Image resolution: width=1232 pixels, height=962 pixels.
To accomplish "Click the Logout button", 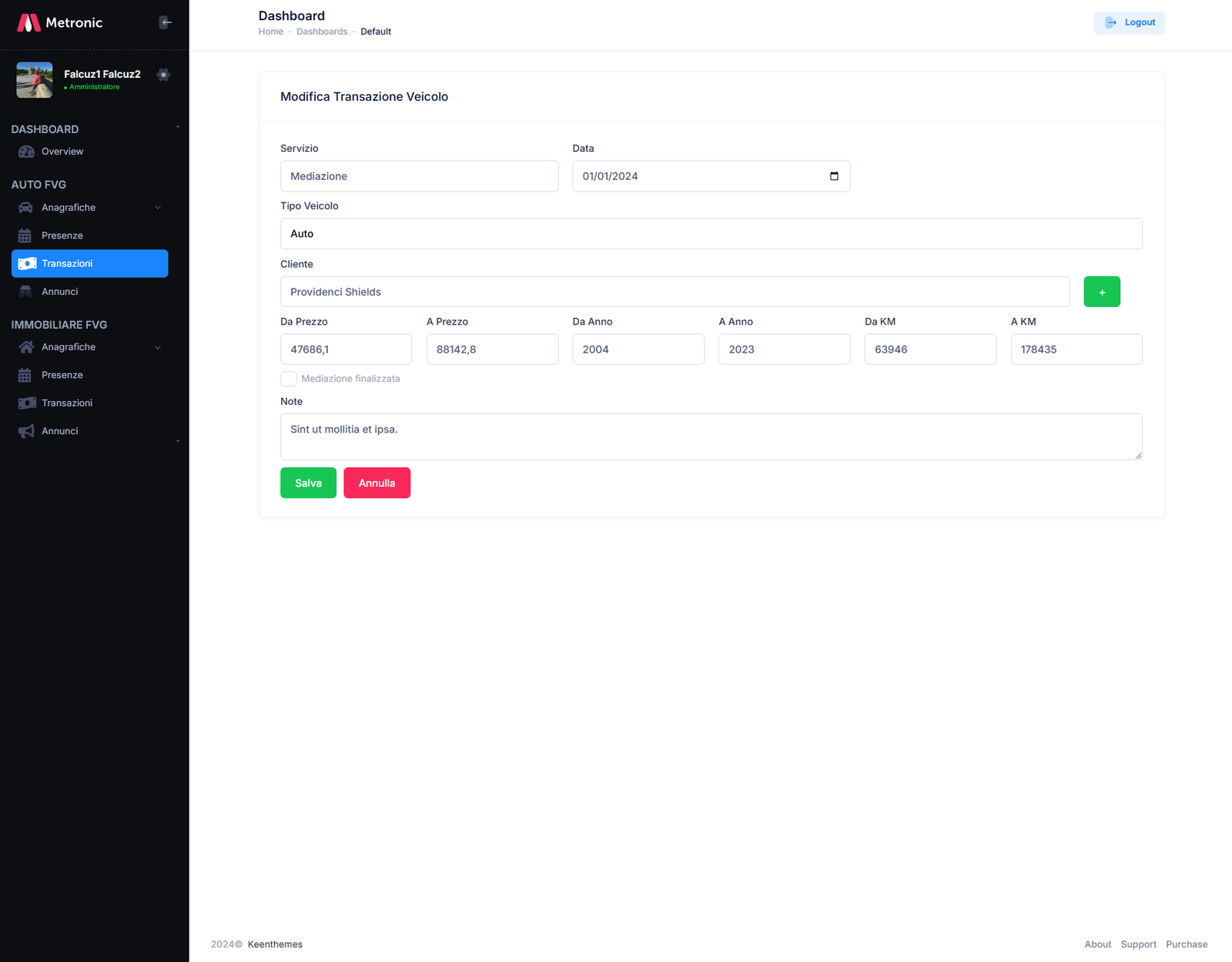I will point(1129,22).
